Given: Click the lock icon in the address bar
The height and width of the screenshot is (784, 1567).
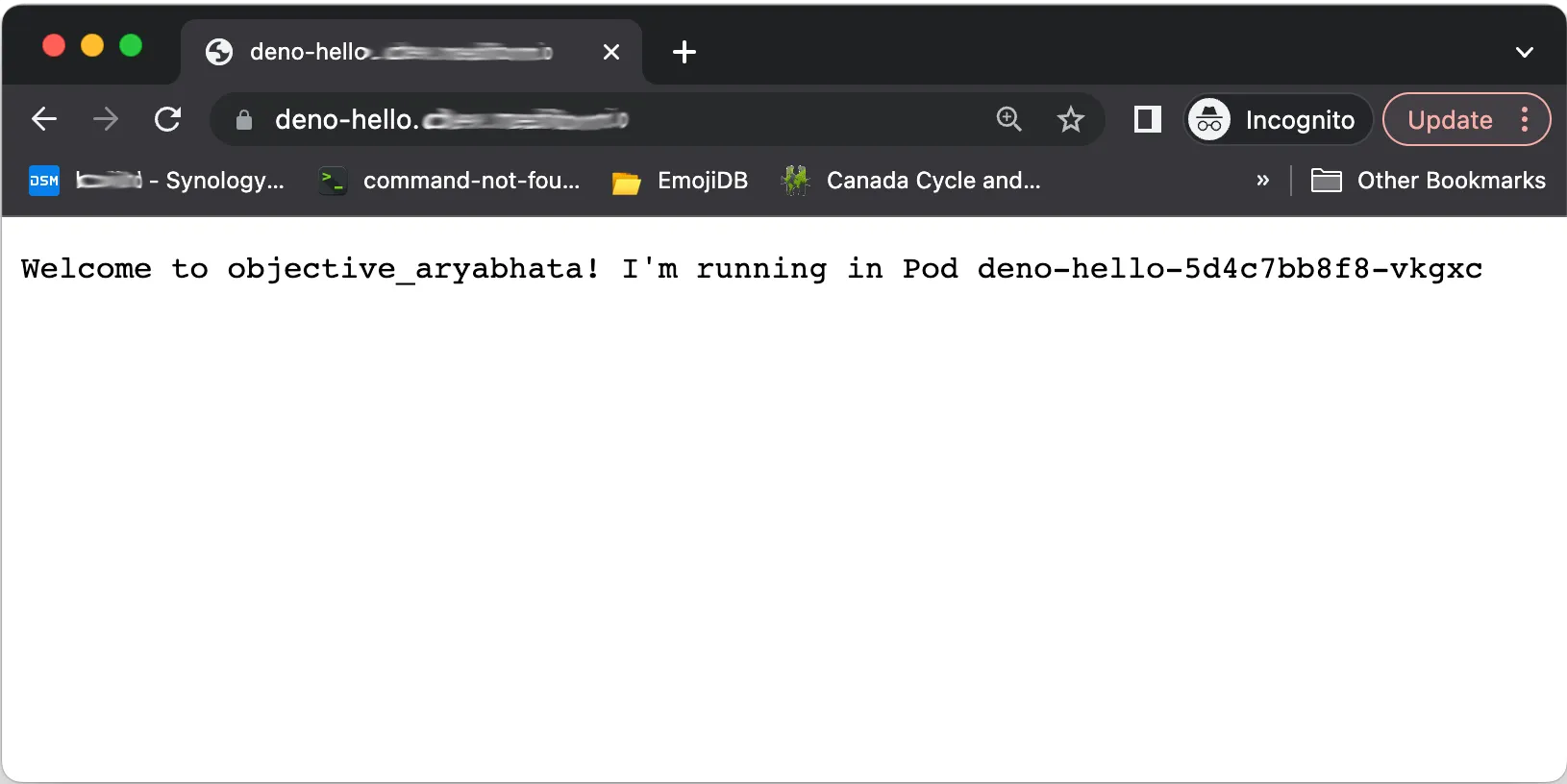Looking at the screenshot, I should point(244,120).
